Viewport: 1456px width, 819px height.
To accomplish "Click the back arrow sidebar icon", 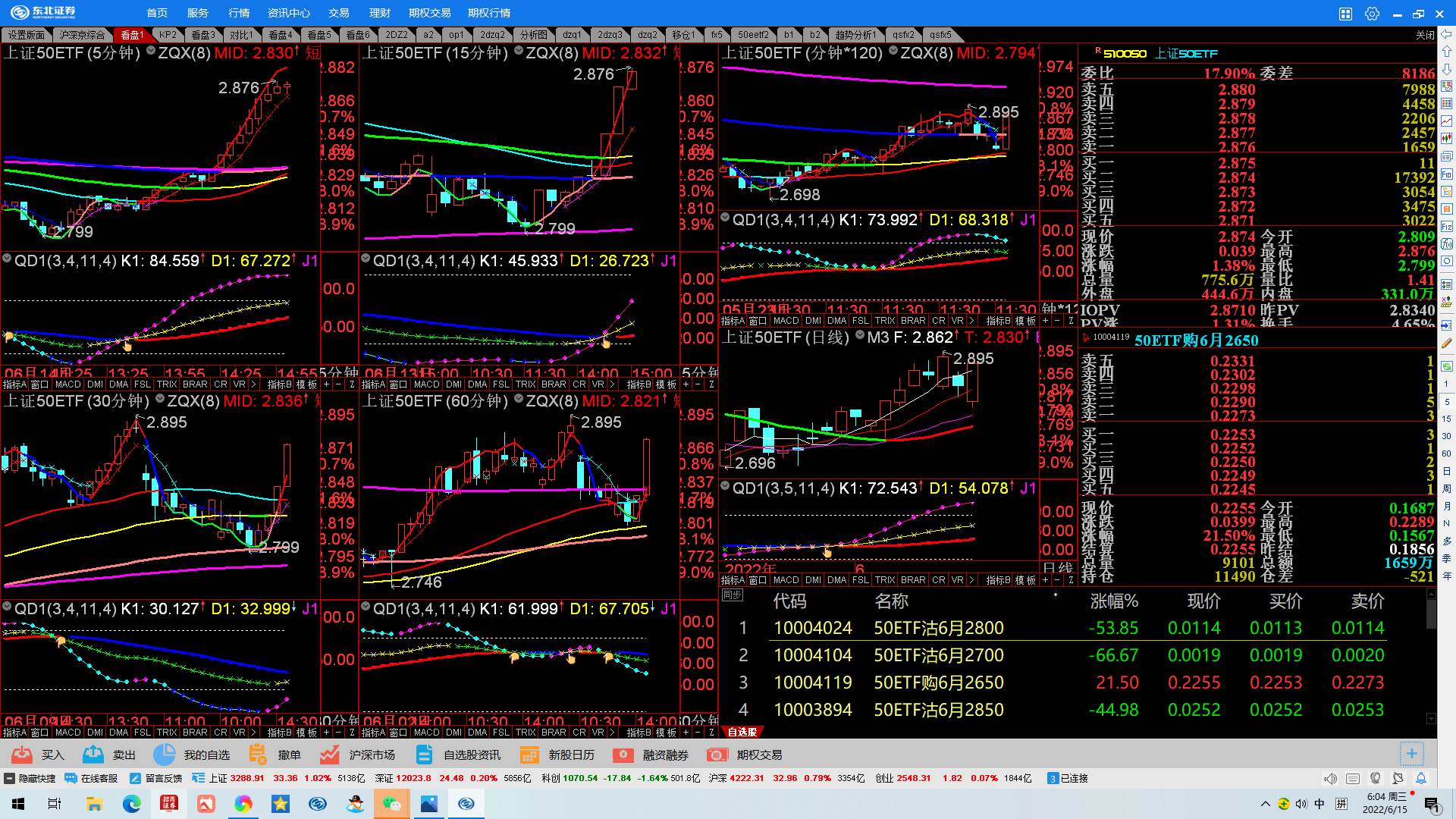I will coord(1447,34).
